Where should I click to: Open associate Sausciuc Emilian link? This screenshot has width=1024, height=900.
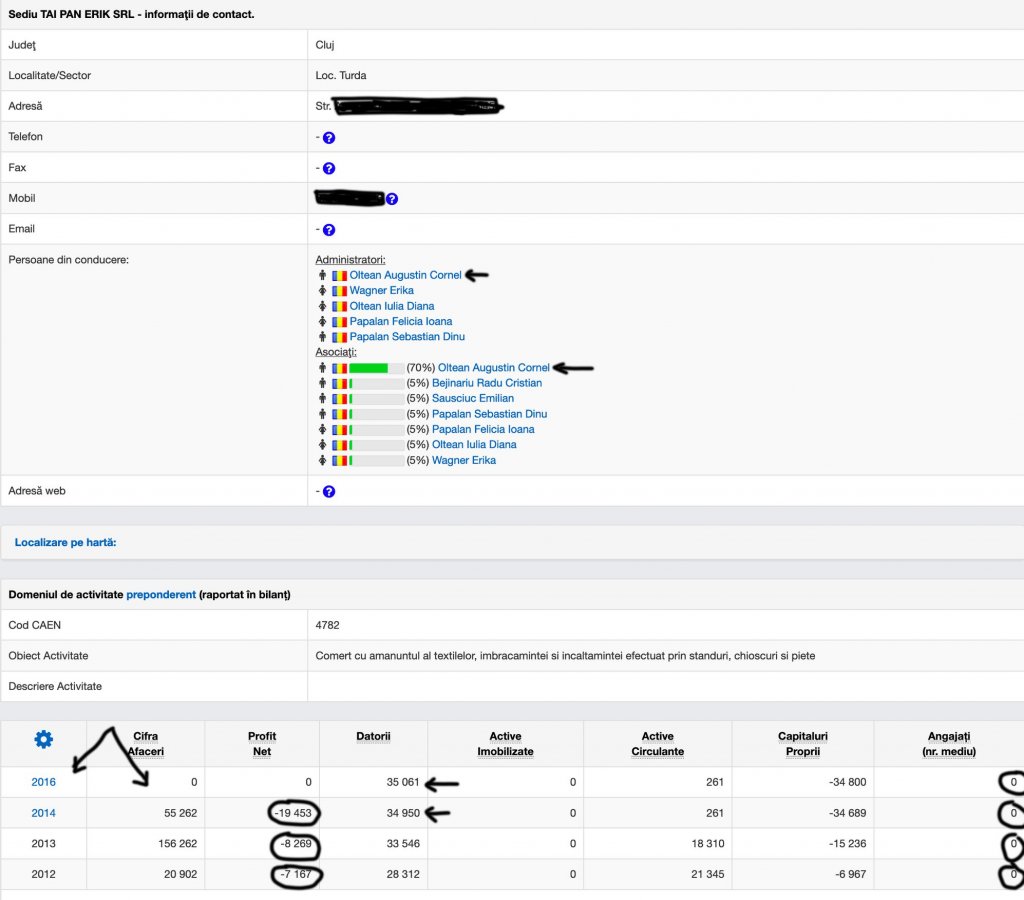pyautogui.click(x=473, y=398)
